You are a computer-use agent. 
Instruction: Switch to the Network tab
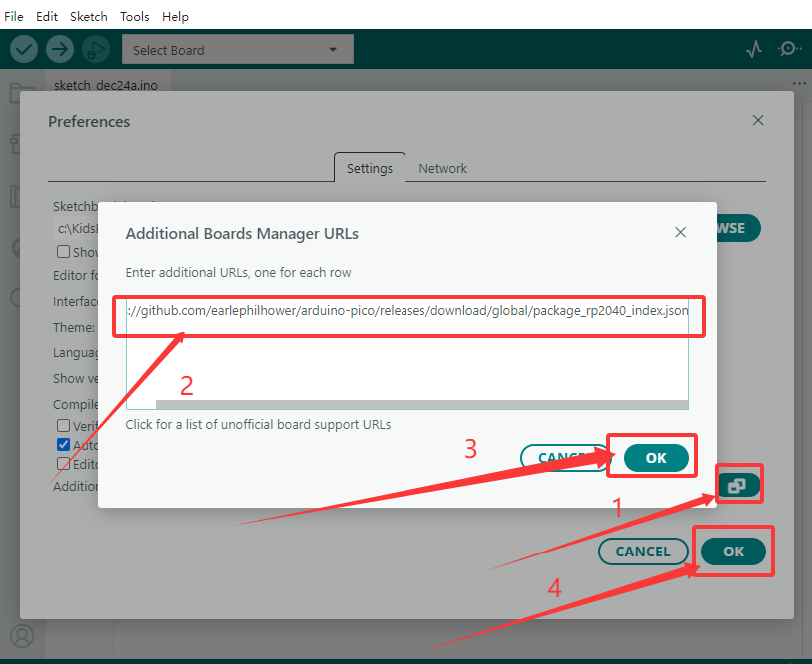(x=442, y=168)
